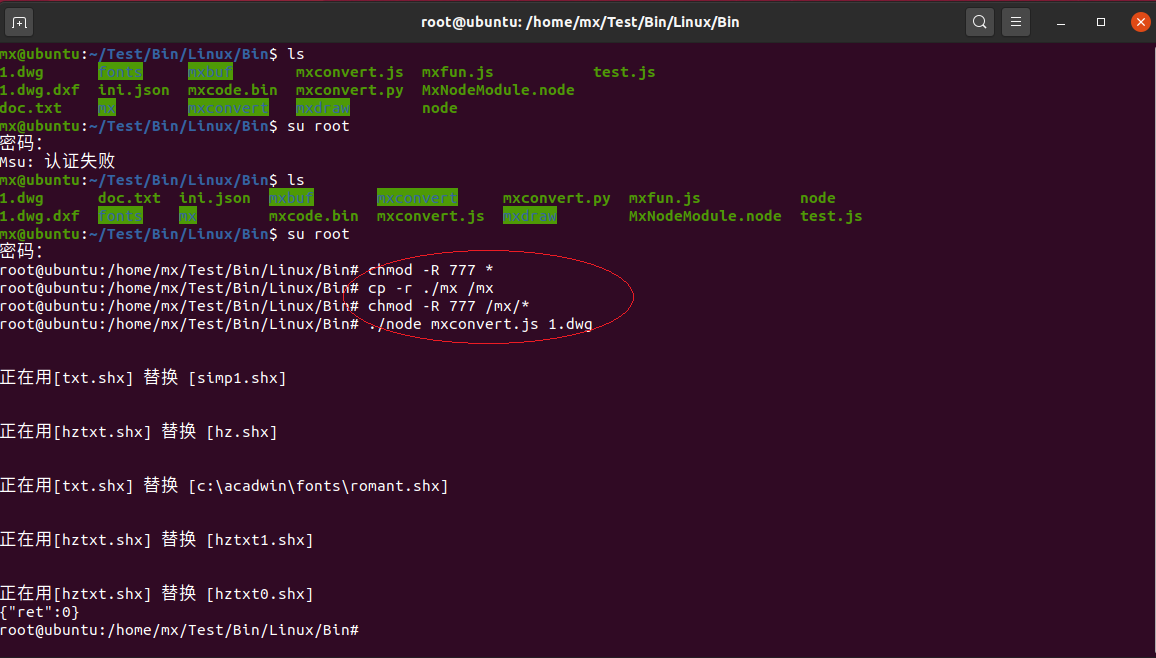This screenshot has width=1156, height=658.
Task: Click the [simp1.shx] font name
Action: (237, 378)
